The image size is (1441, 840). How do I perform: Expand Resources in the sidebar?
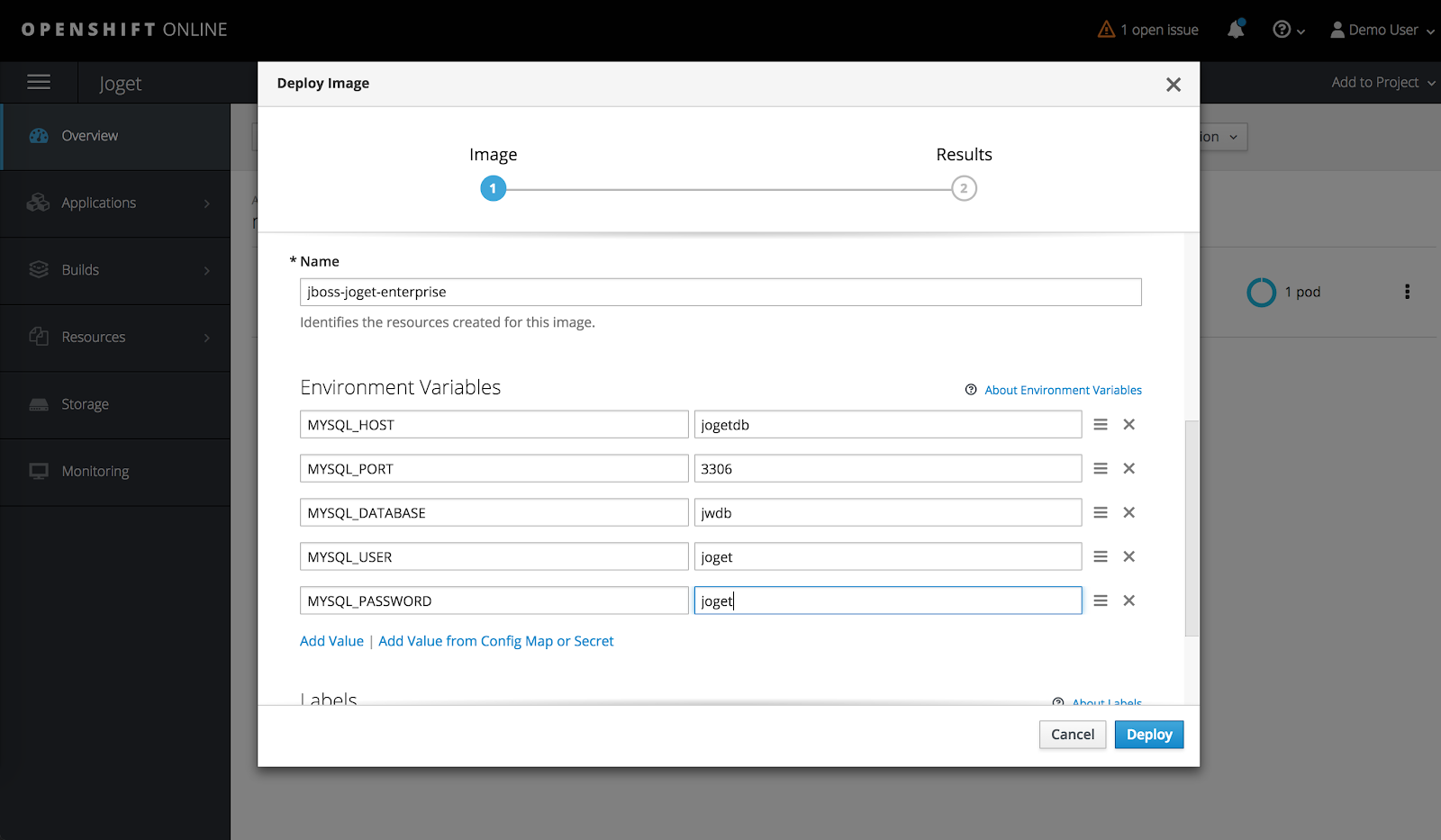click(115, 338)
